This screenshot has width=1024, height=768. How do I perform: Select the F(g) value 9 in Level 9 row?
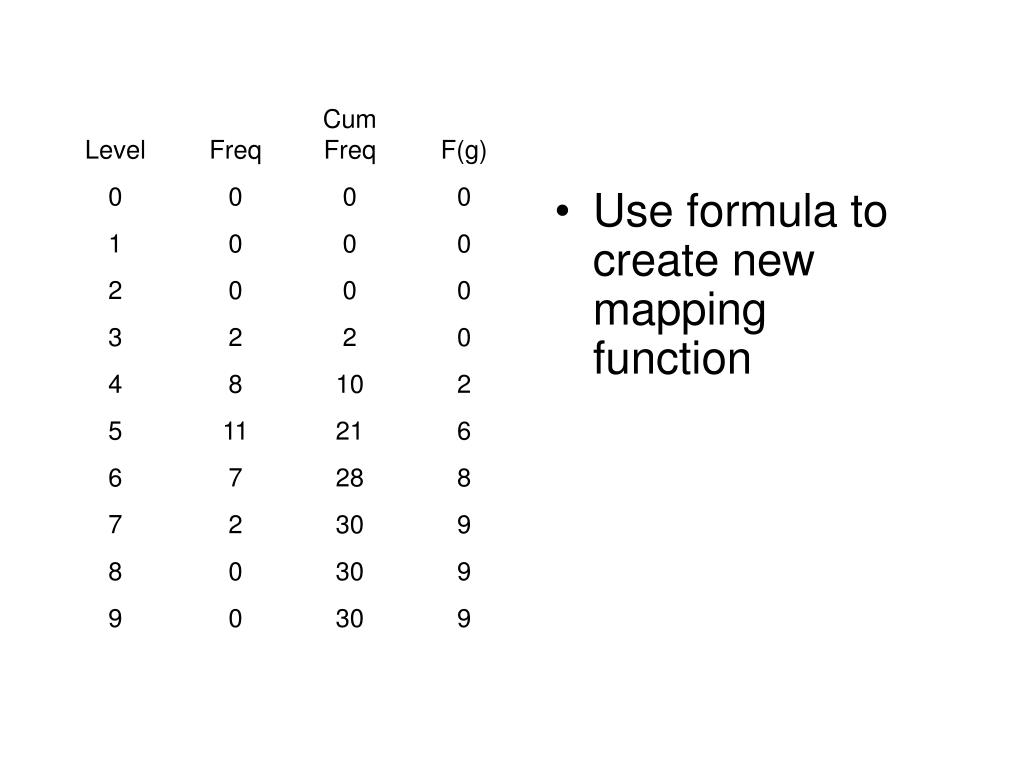[x=464, y=620]
